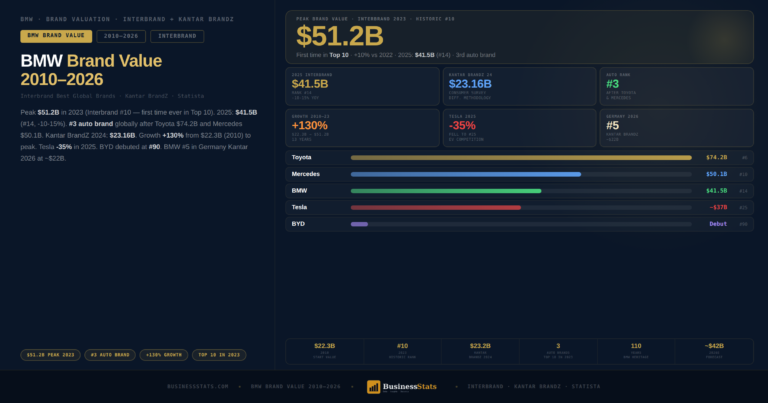Click the 110 years heritage stat

click(x=636, y=351)
